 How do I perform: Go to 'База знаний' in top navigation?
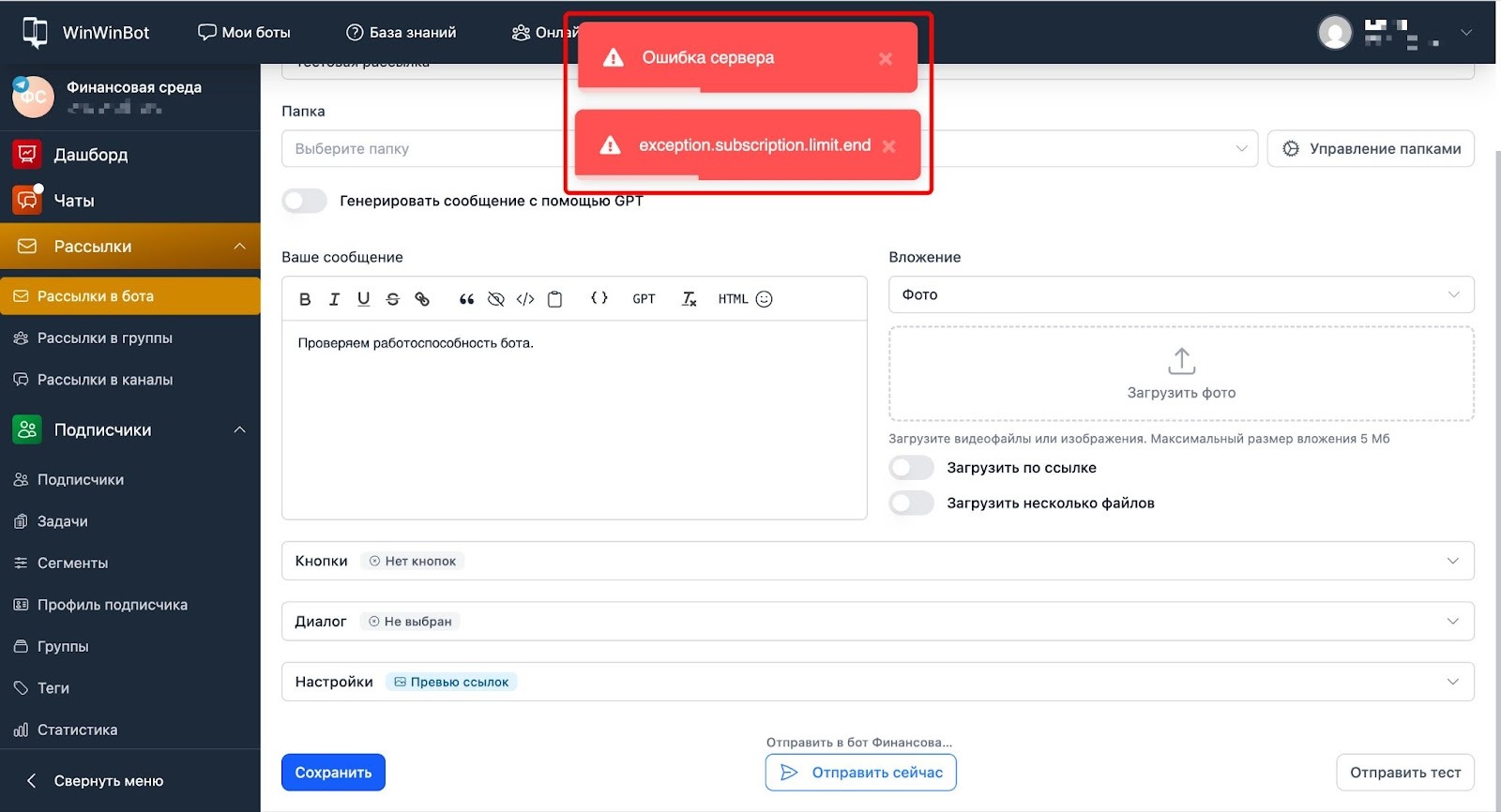(x=402, y=32)
